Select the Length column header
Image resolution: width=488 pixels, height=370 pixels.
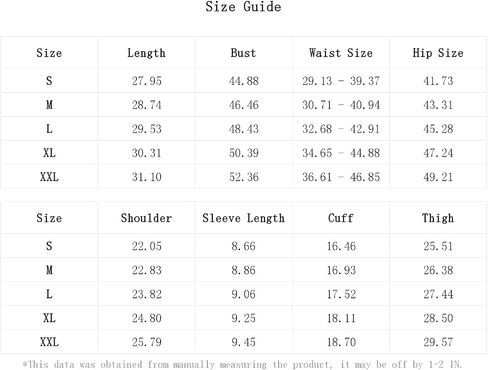[x=146, y=53]
